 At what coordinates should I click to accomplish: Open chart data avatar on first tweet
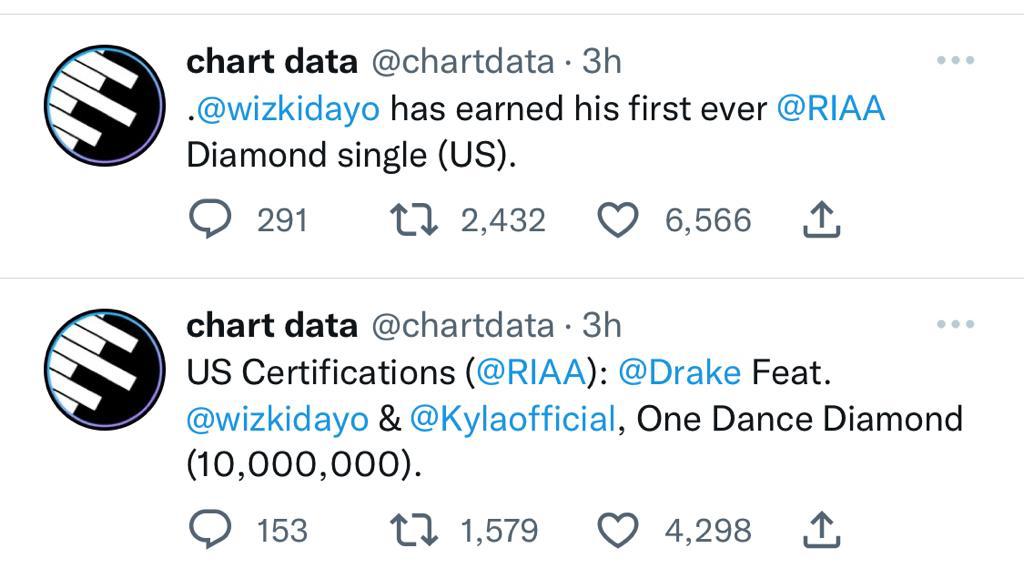(x=104, y=105)
